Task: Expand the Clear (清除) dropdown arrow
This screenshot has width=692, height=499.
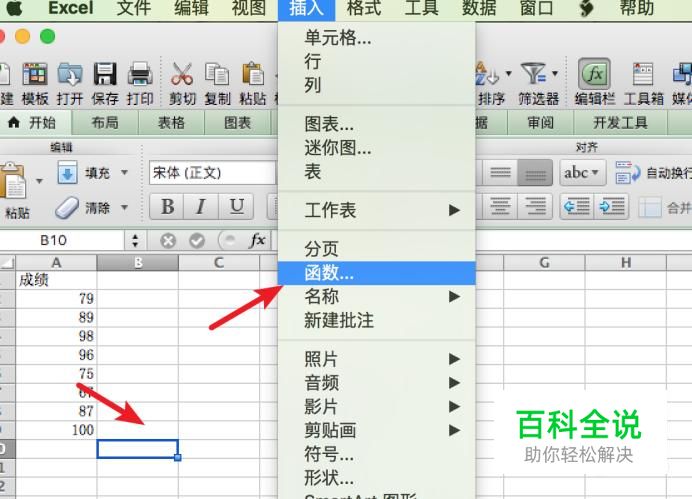Action: 124,207
